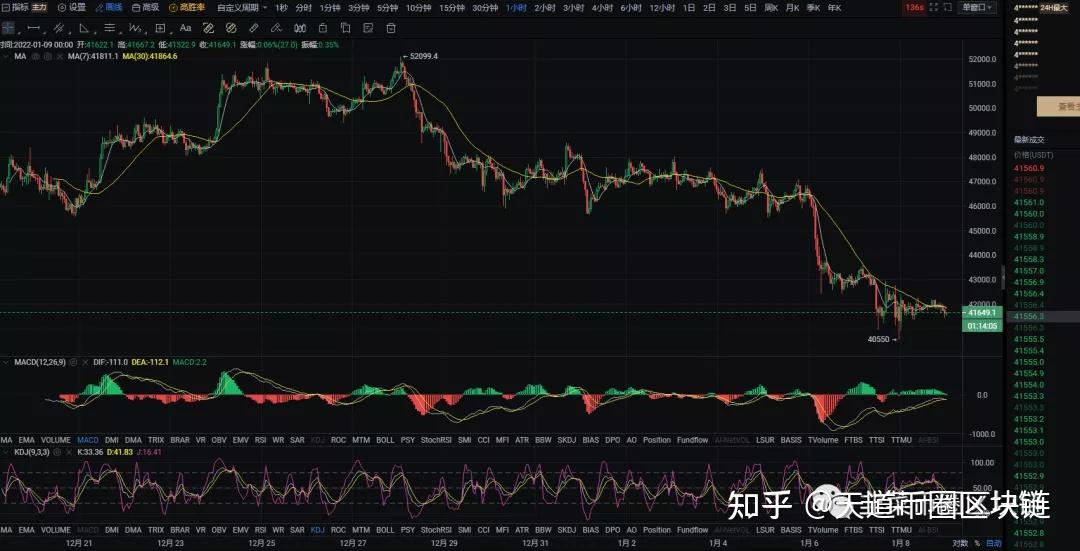The width and height of the screenshot is (1080, 551).
Task: Toggle 自动 auto scale
Action: 994,543
